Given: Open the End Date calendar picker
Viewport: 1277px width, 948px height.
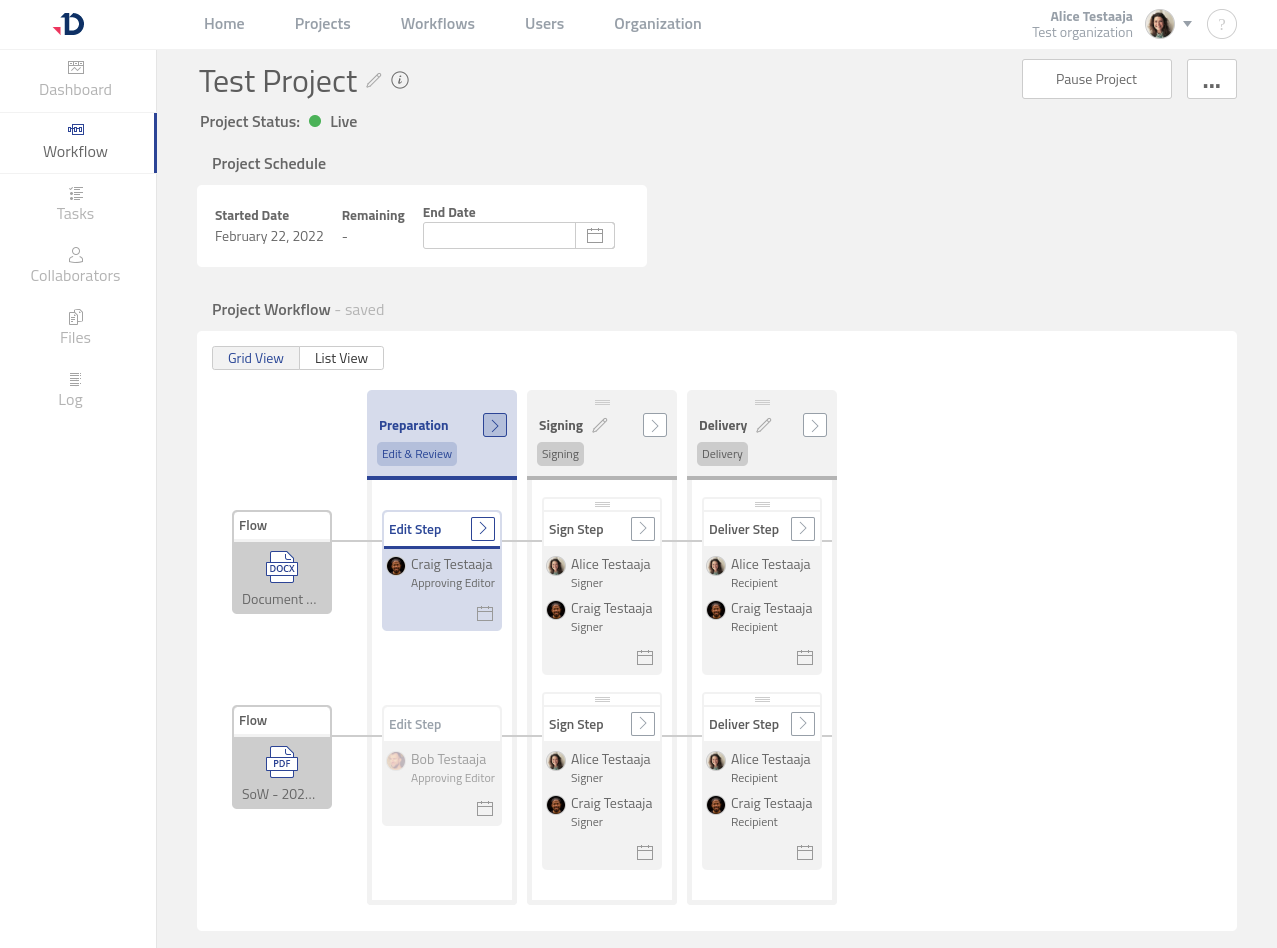Looking at the screenshot, I should 595,236.
